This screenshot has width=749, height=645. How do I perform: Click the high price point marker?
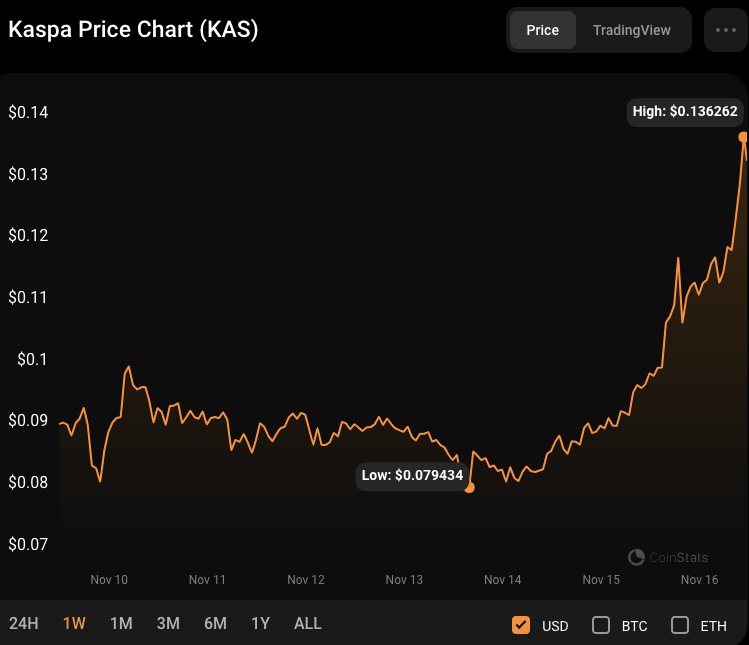(x=743, y=137)
